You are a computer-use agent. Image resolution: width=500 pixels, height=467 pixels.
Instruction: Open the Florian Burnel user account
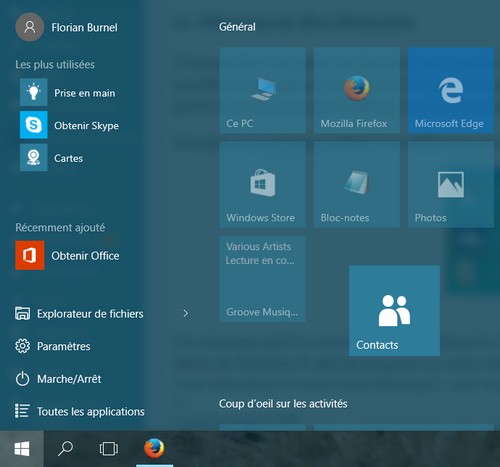click(x=67, y=27)
